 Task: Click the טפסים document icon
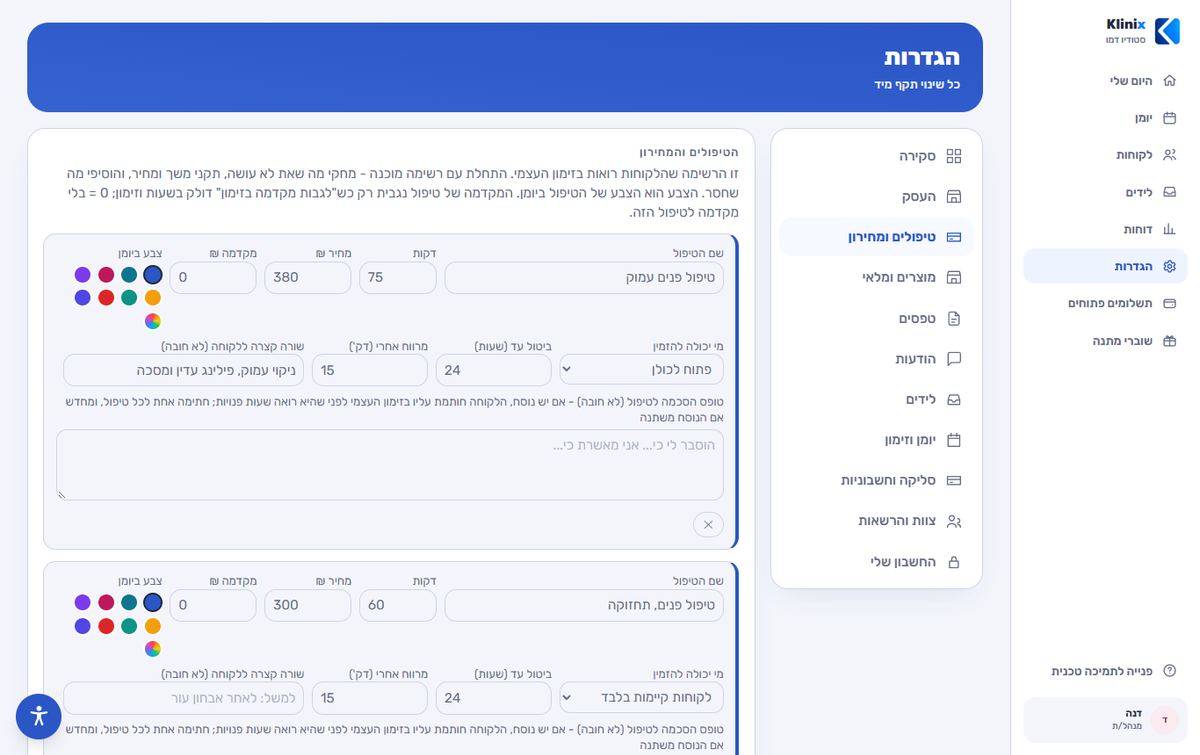[x=954, y=318]
